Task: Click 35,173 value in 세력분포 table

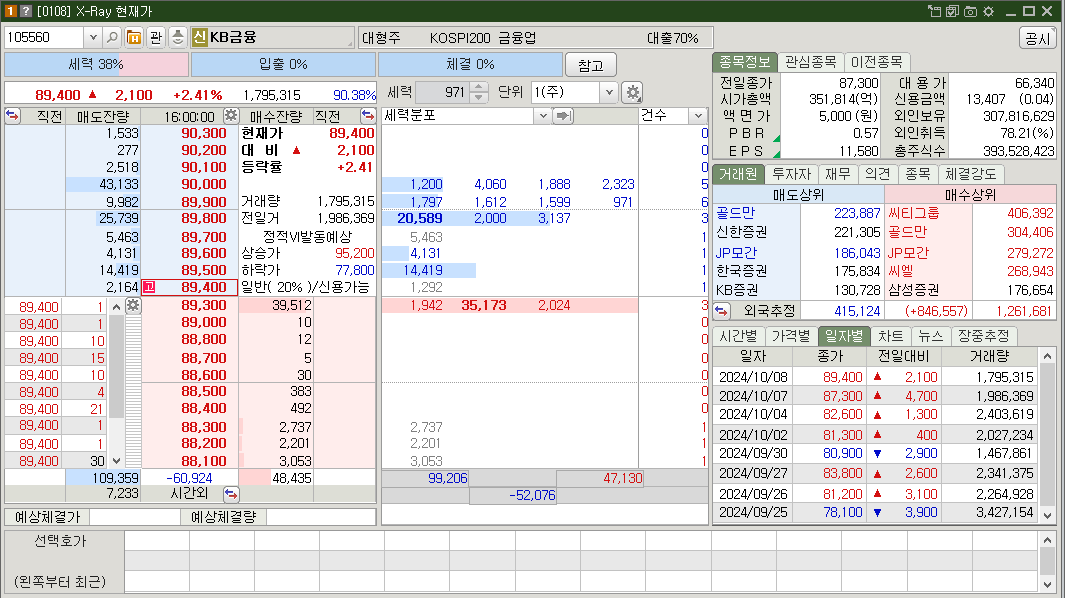Action: [x=484, y=305]
